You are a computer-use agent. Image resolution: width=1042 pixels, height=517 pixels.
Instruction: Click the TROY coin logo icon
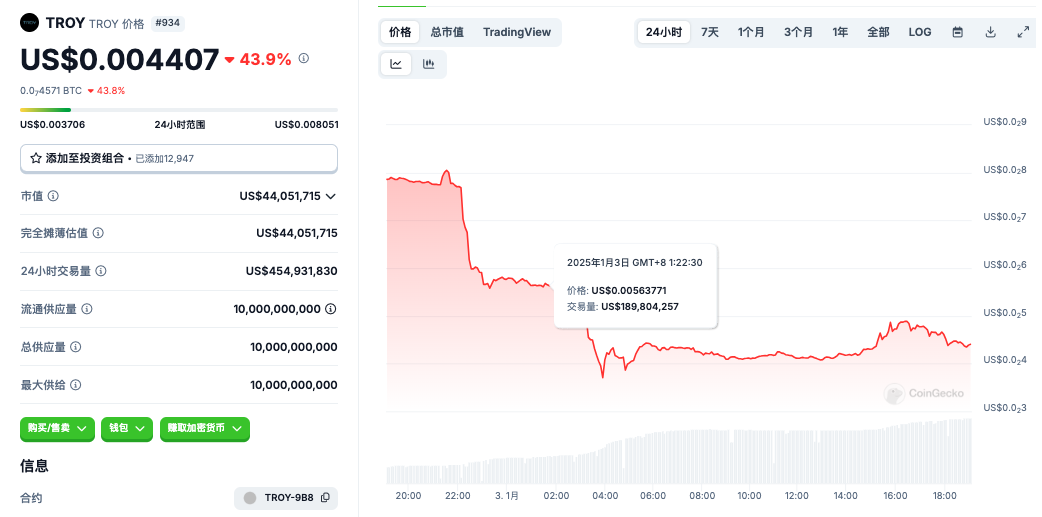pyautogui.click(x=29, y=23)
